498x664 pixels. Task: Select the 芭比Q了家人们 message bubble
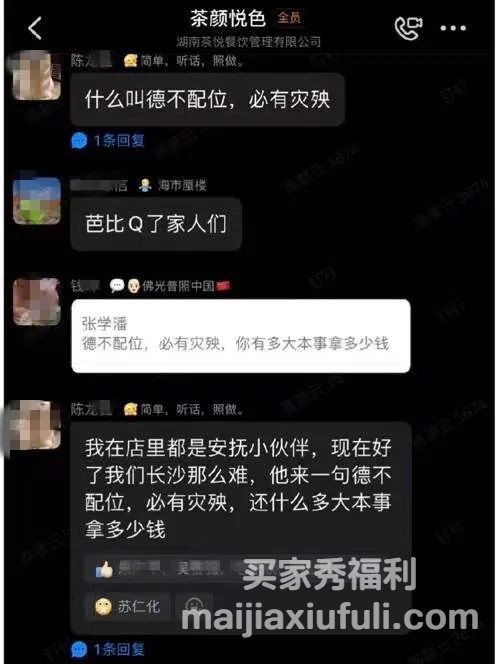click(x=157, y=225)
